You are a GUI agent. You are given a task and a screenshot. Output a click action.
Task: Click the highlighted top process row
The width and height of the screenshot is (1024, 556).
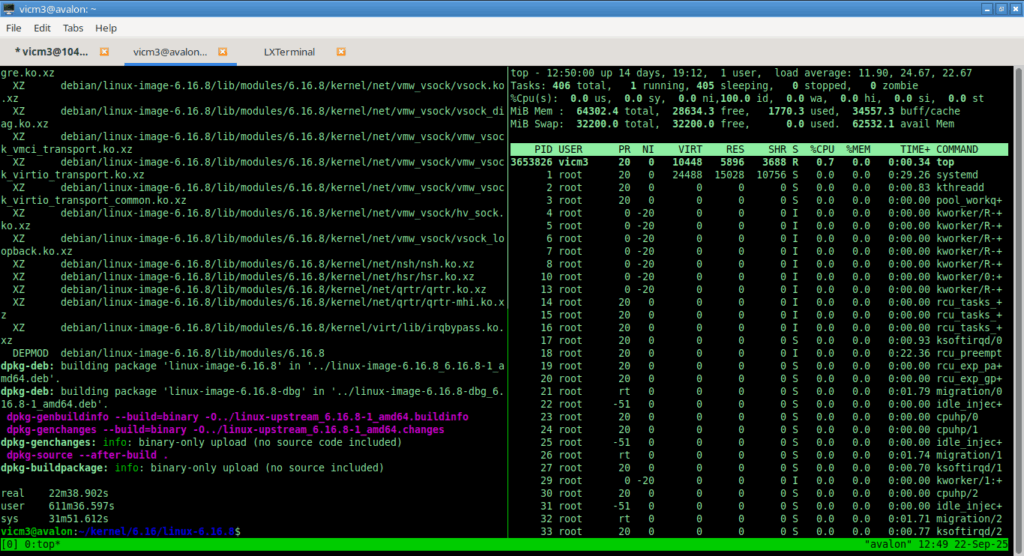760,162
